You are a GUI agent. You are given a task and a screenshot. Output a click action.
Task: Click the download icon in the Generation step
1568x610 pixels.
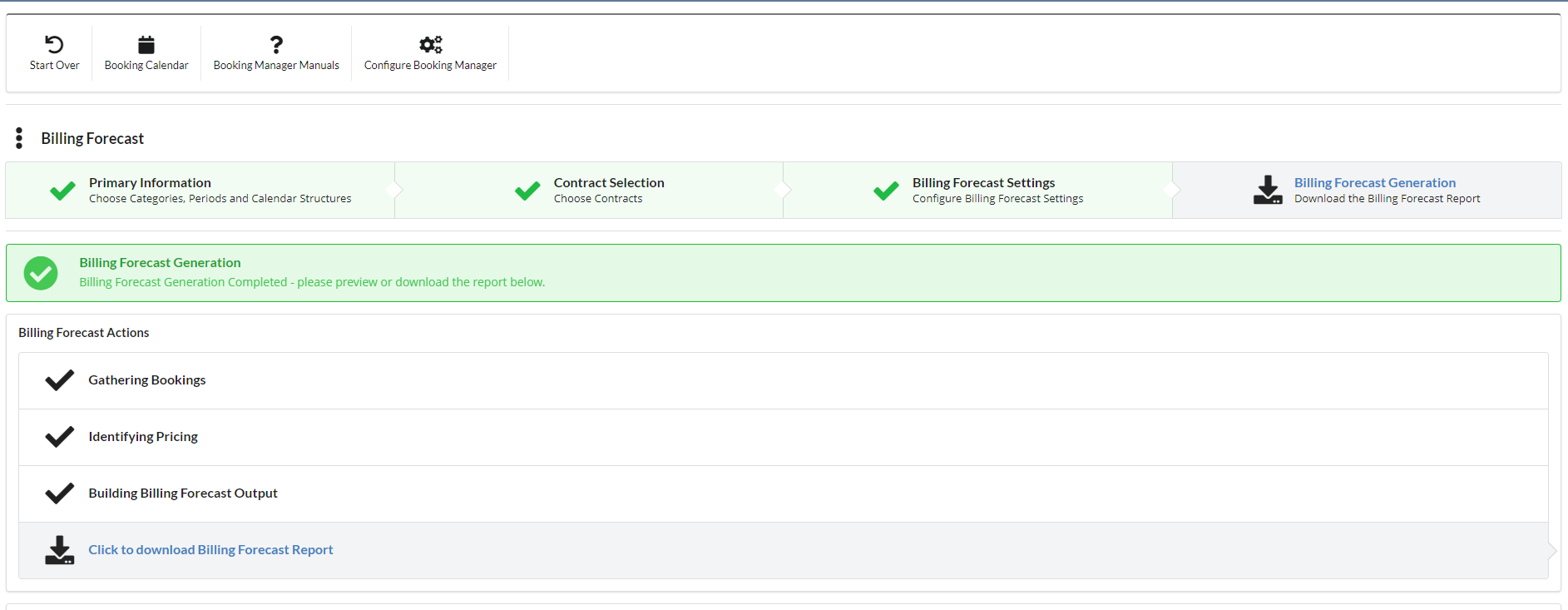(1268, 190)
